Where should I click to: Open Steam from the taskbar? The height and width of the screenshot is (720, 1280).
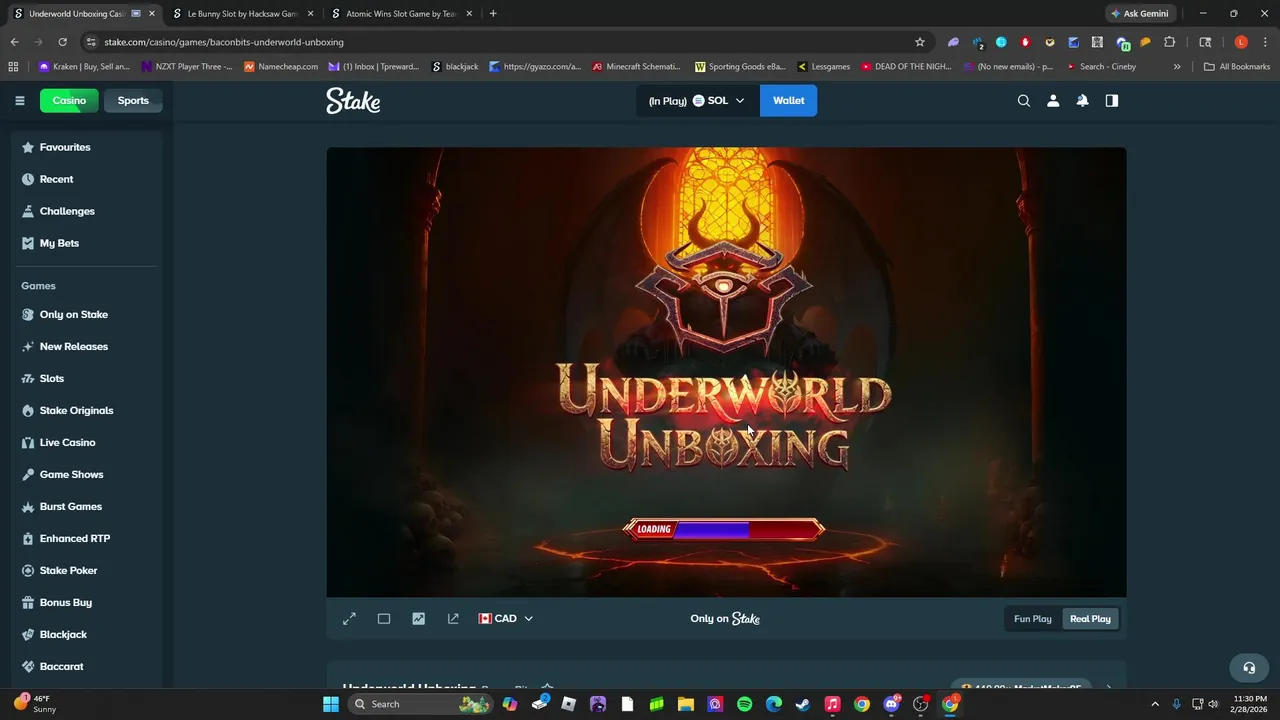(802, 704)
